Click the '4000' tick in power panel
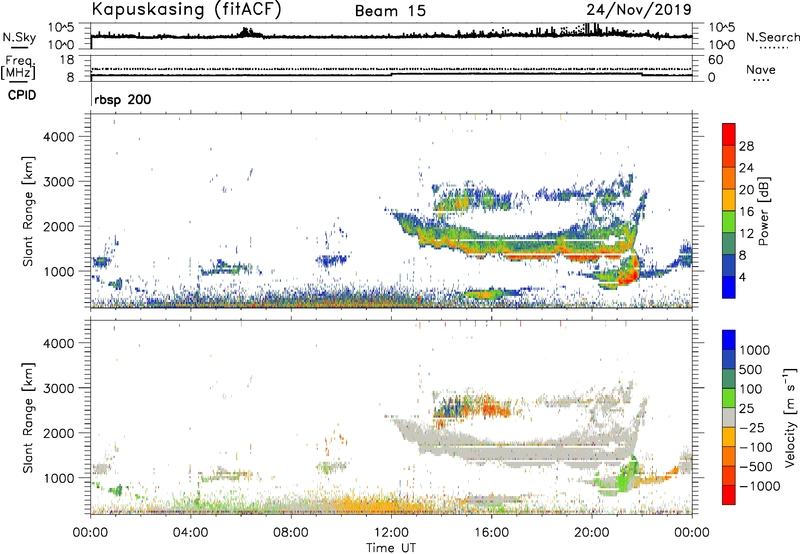The image size is (800, 554). click(58, 137)
